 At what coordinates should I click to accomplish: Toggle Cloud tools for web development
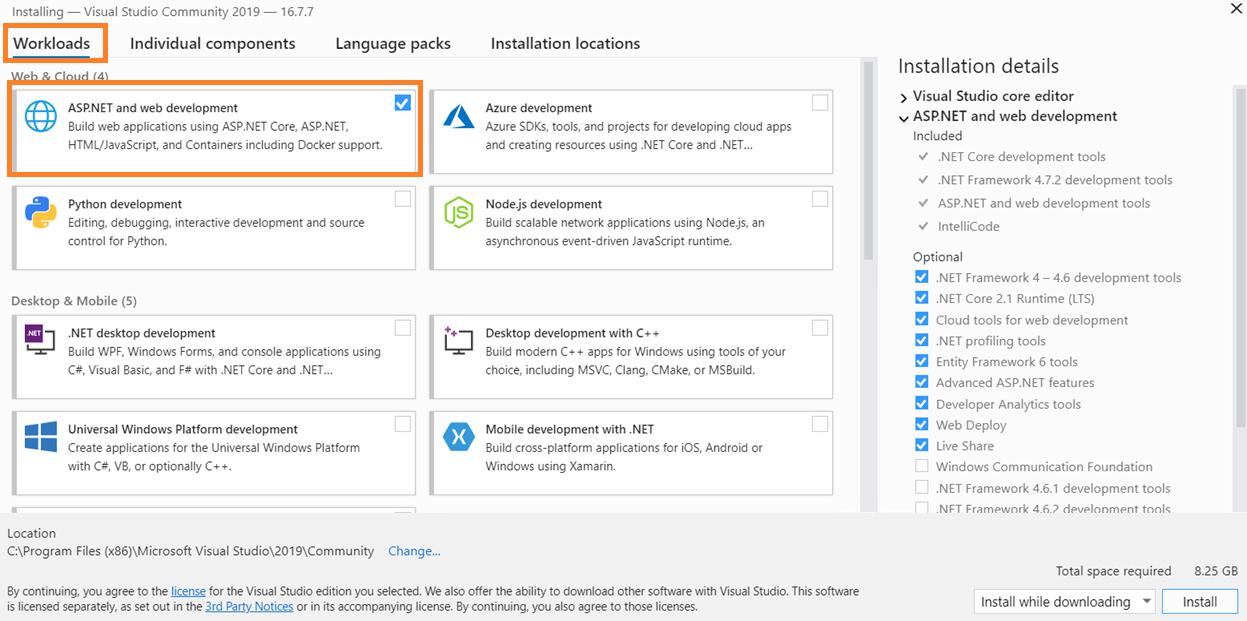(921, 320)
